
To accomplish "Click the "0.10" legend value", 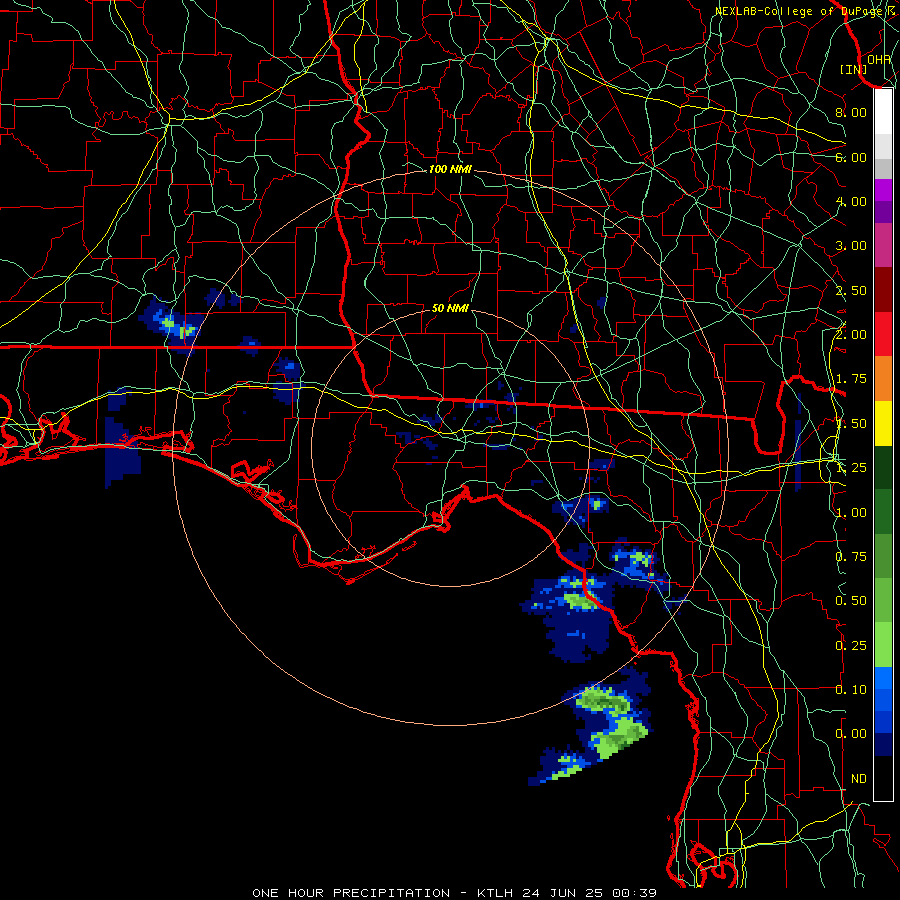I will (x=851, y=690).
